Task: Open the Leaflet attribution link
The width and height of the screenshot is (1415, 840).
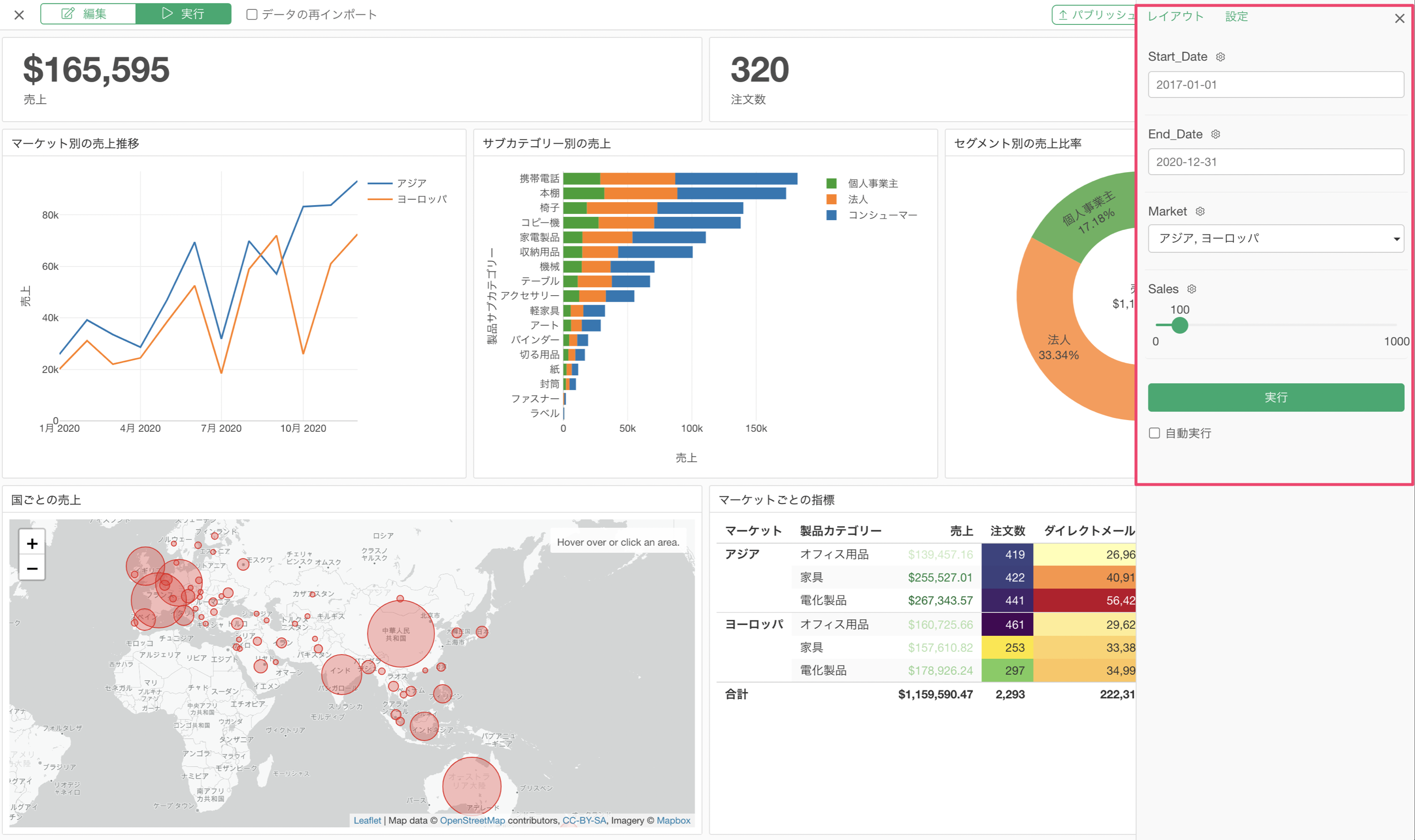Action: 367,820
